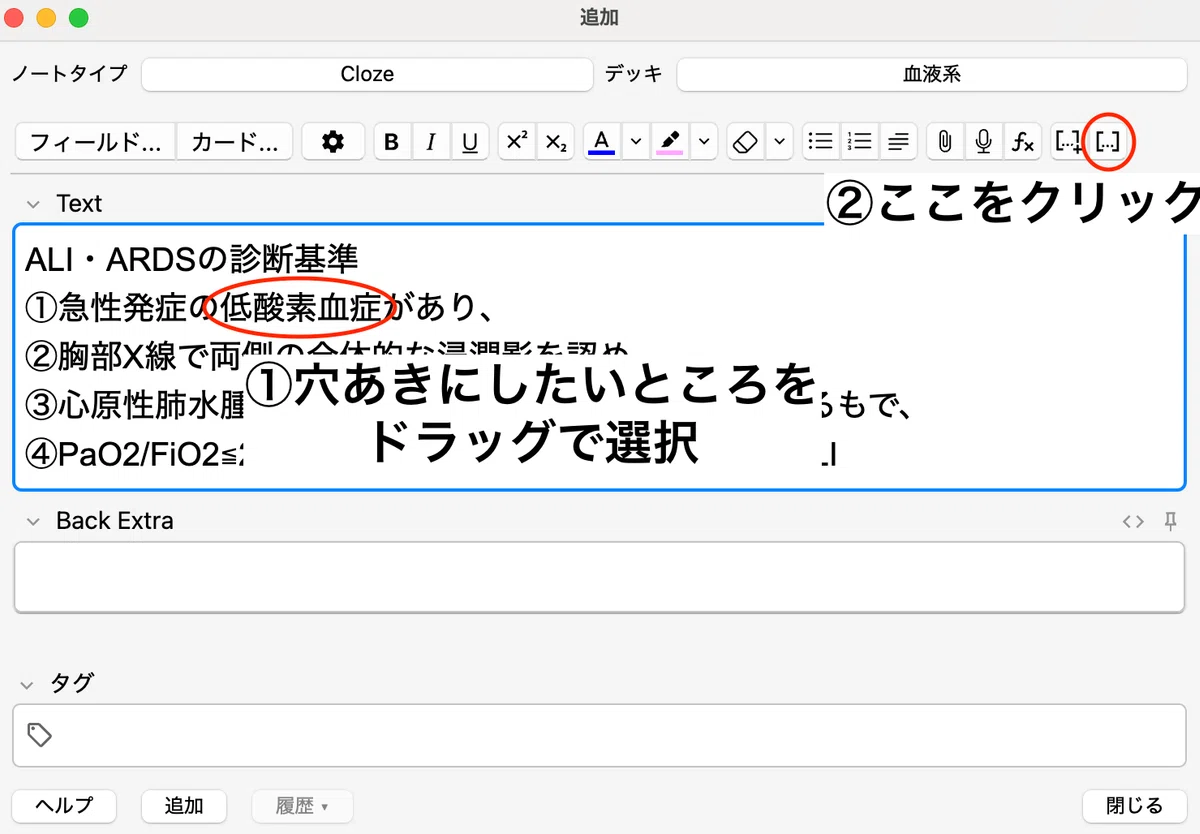Change deck from 血液系

[x=932, y=74]
